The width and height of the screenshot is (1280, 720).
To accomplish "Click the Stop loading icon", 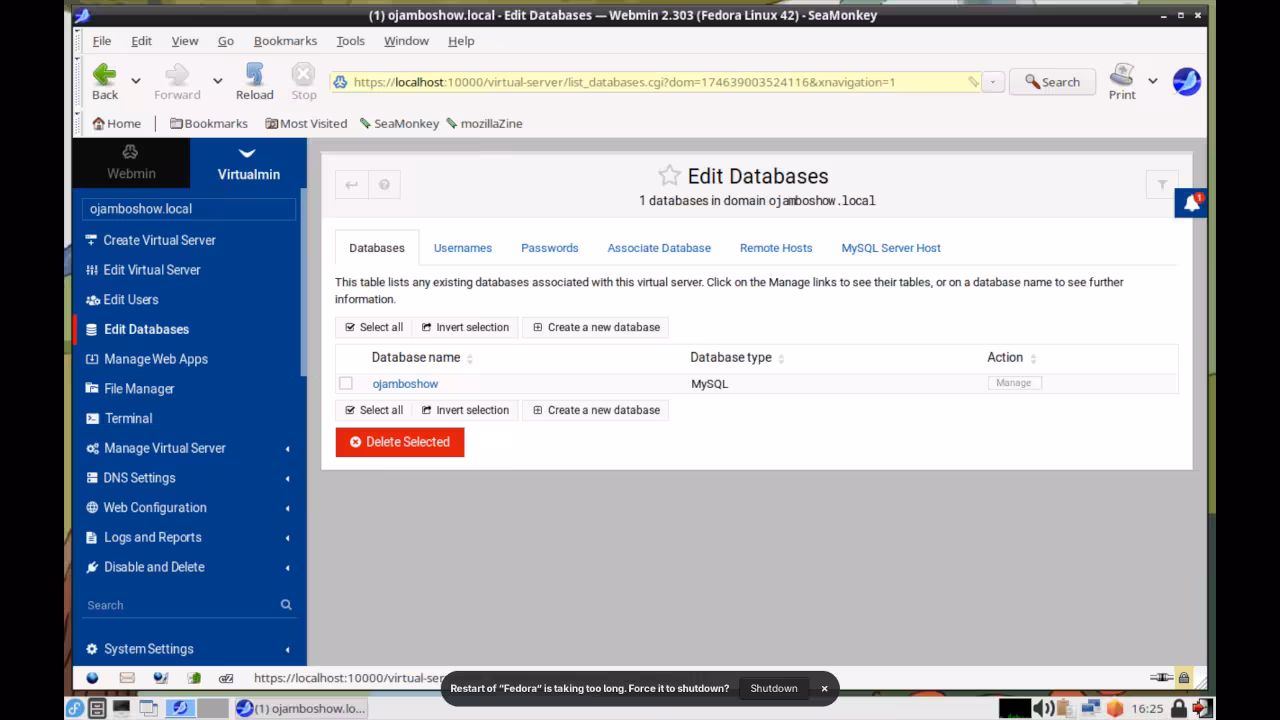I will coord(303,75).
